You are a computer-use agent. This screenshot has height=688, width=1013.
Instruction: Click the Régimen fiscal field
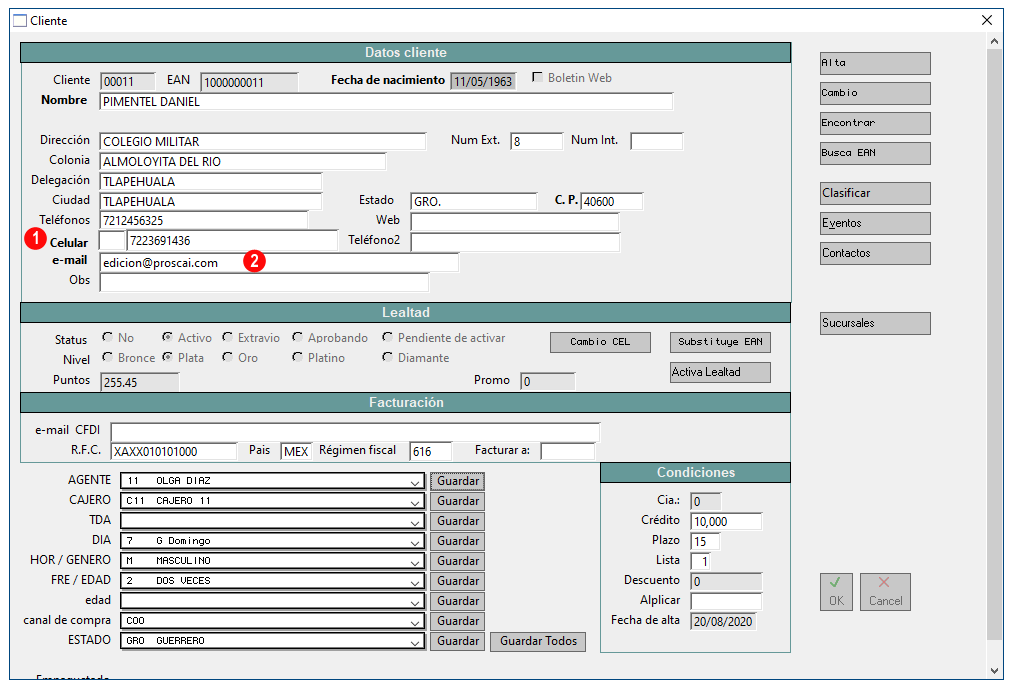click(x=431, y=452)
